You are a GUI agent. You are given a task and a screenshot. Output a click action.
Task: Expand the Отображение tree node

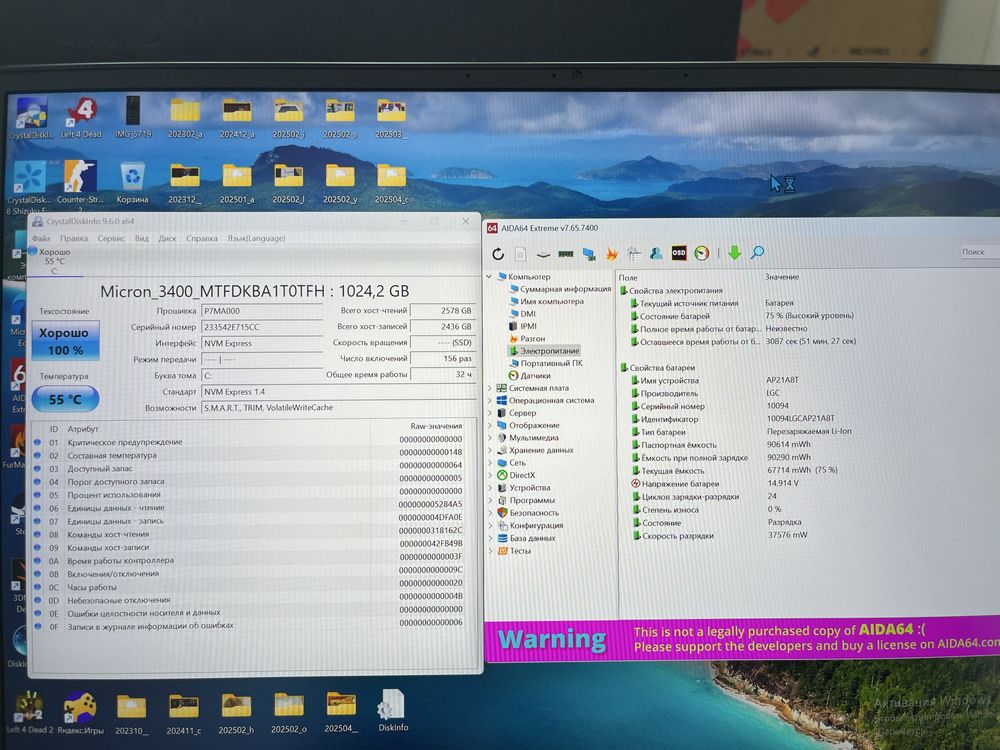[x=490, y=425]
